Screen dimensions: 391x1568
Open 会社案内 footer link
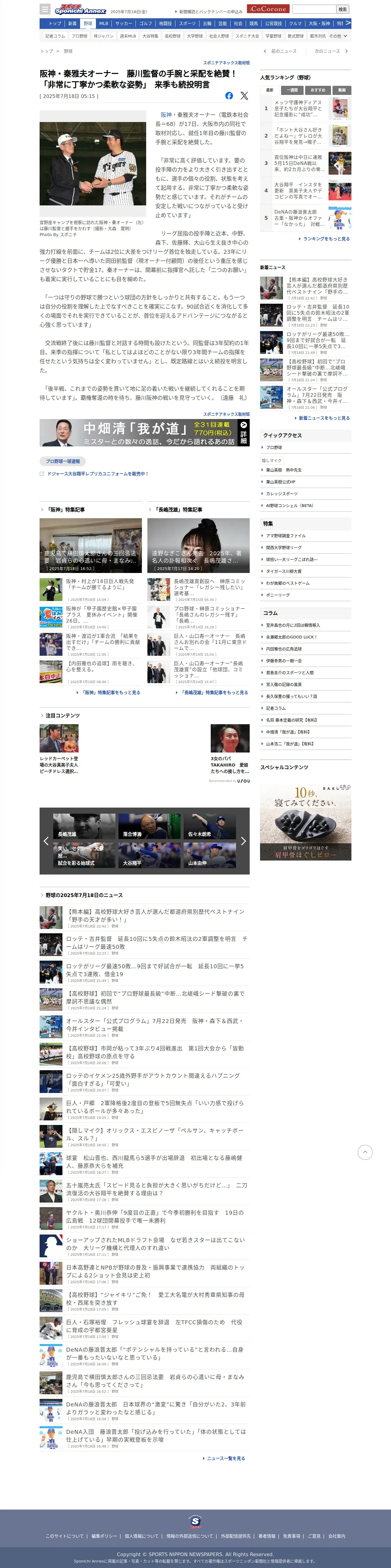click(336, 1536)
